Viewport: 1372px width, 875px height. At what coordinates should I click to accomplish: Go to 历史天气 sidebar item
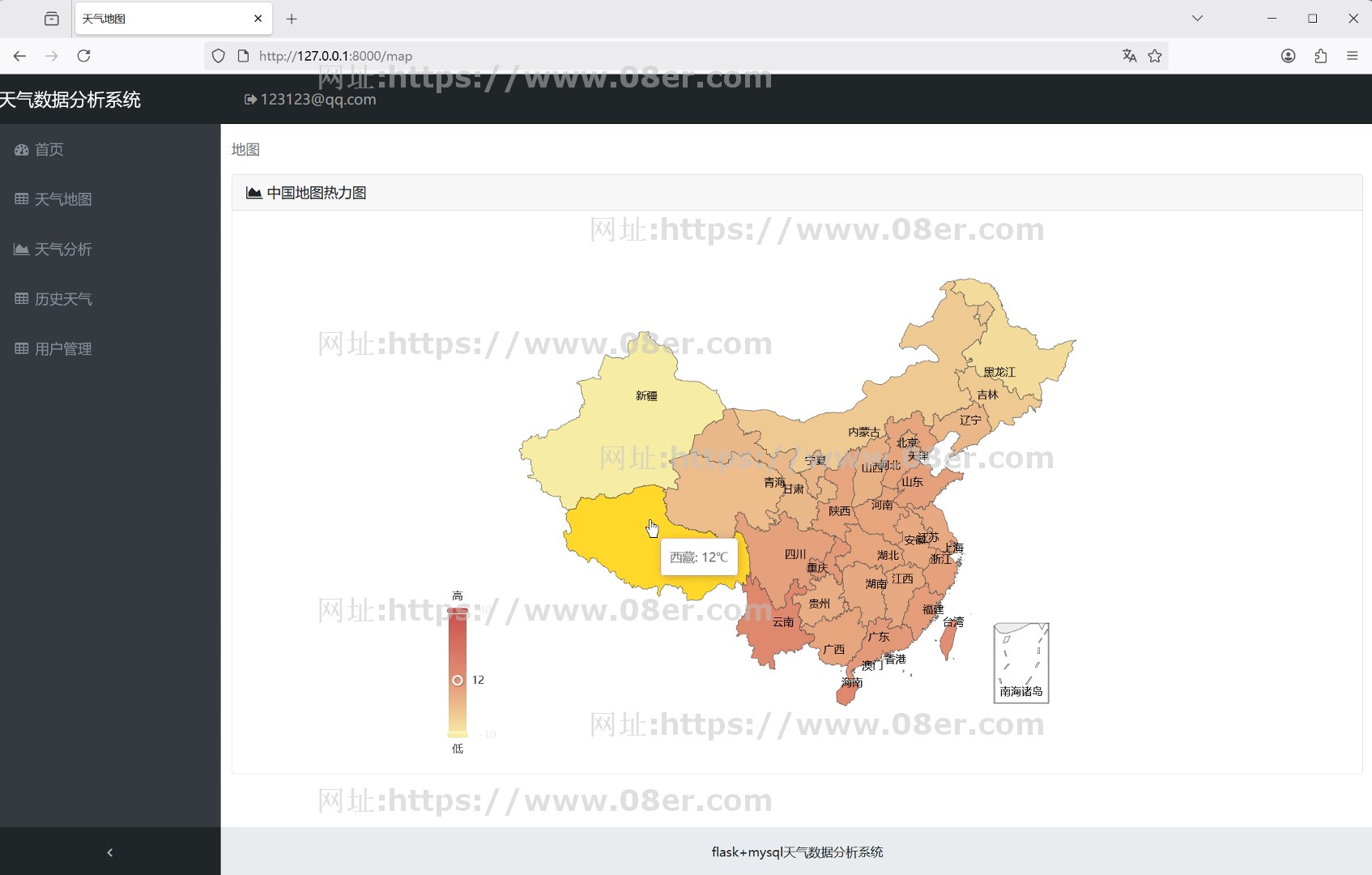(x=62, y=299)
